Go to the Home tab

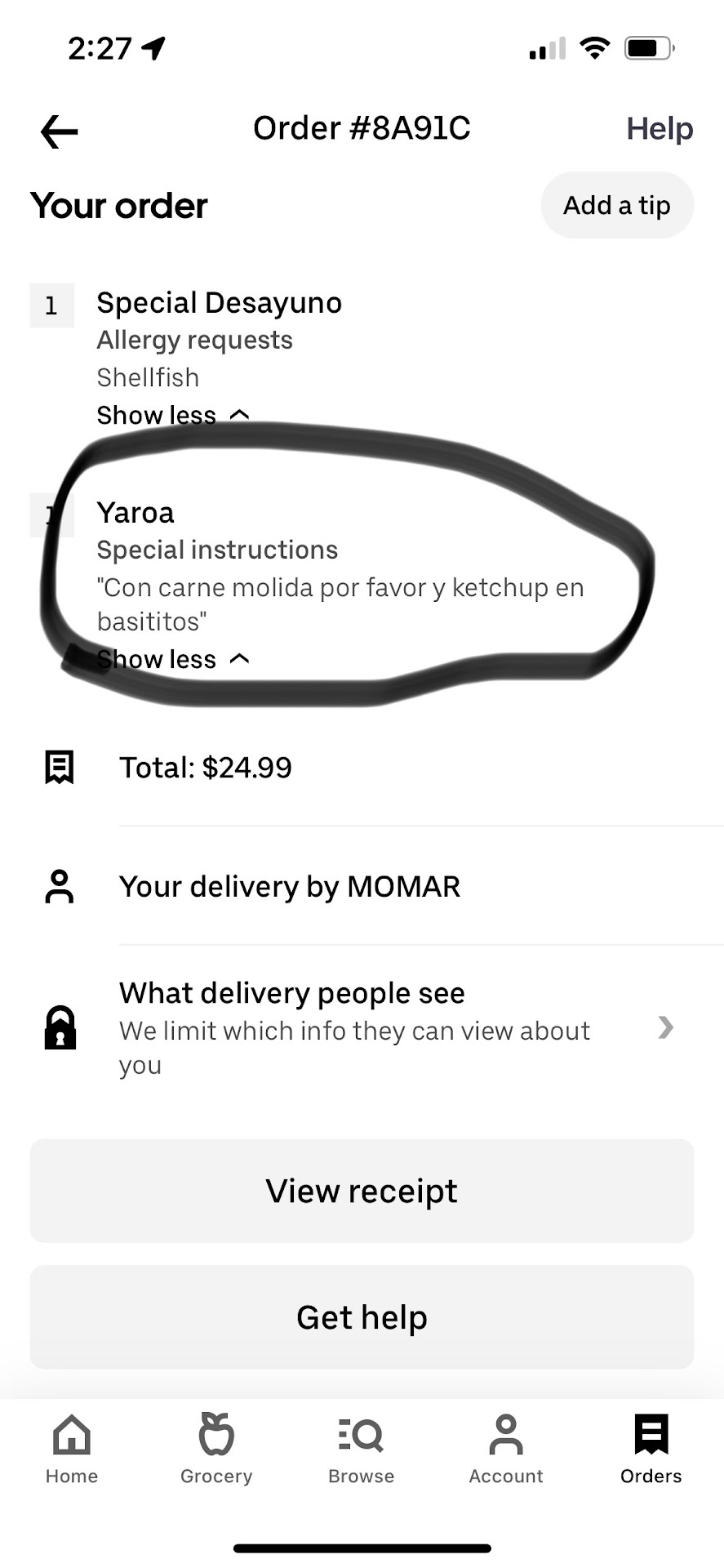point(72,1450)
